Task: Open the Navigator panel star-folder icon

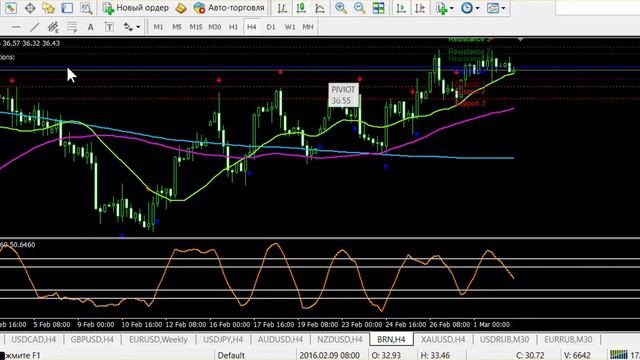Action: pos(48,8)
